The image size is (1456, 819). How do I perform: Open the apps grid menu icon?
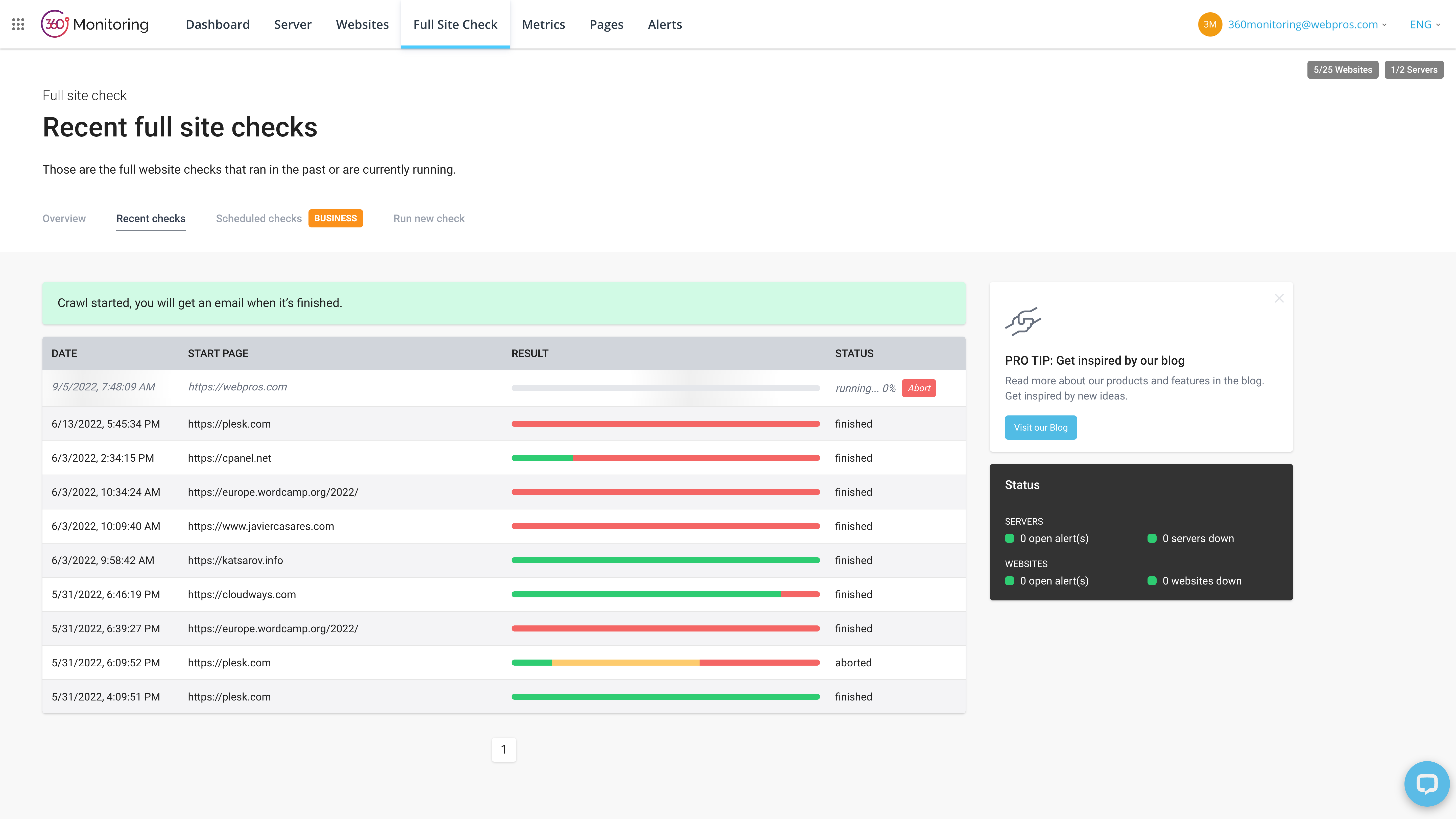tap(18, 24)
